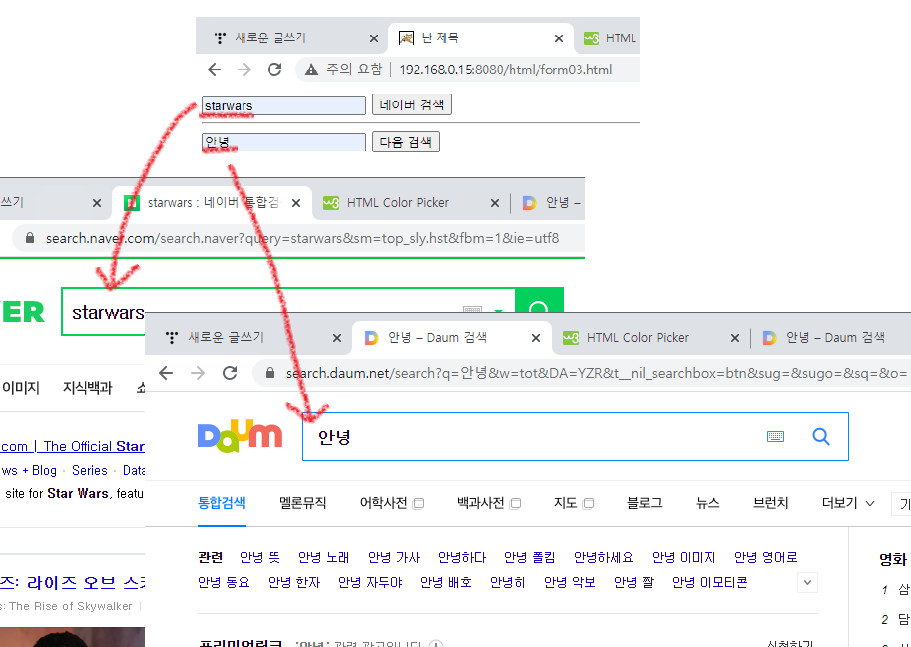Close the active 안녕 – Daum 검색 tab
This screenshot has width=911, height=647.
(536, 338)
